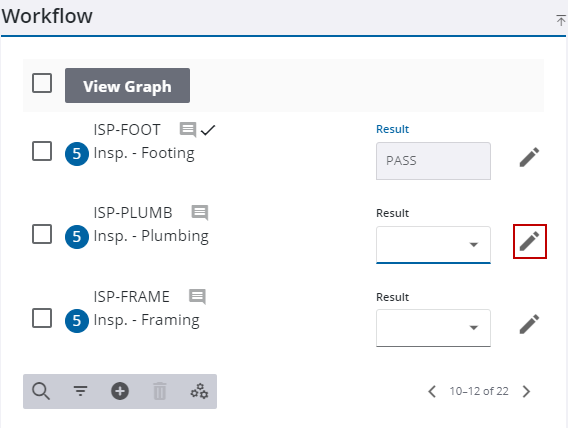Image resolution: width=568 pixels, height=428 pixels.
Task: Click the edit pencil for Insp. - Plumbing
Action: click(530, 241)
